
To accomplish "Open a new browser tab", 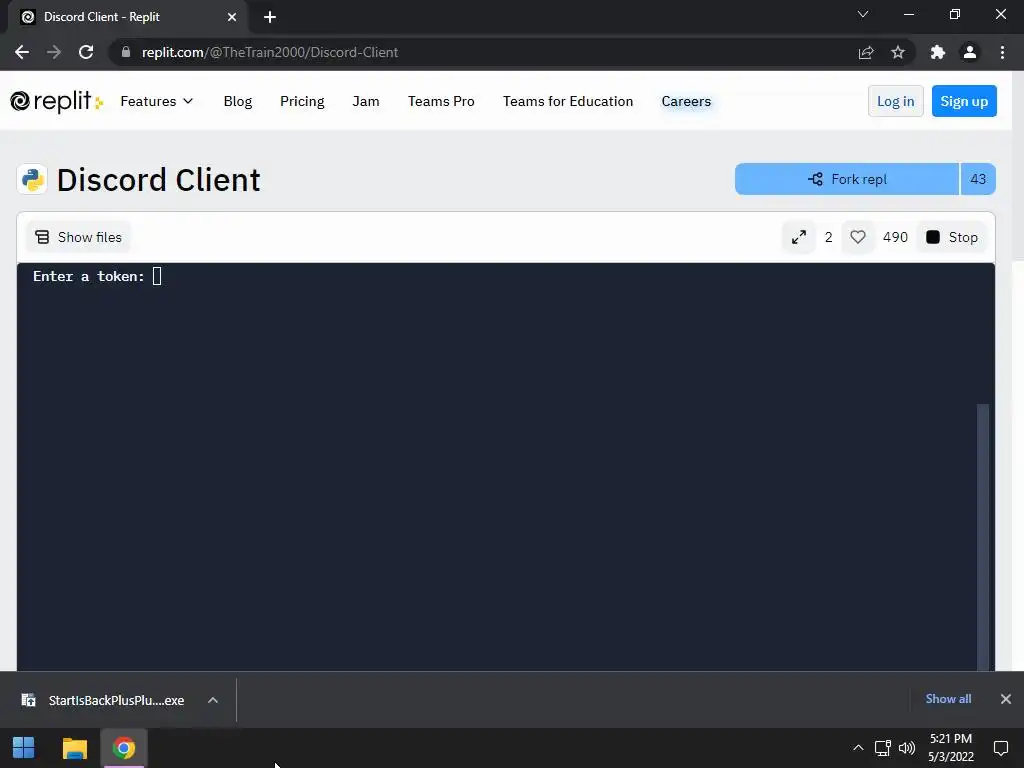I will coord(270,17).
